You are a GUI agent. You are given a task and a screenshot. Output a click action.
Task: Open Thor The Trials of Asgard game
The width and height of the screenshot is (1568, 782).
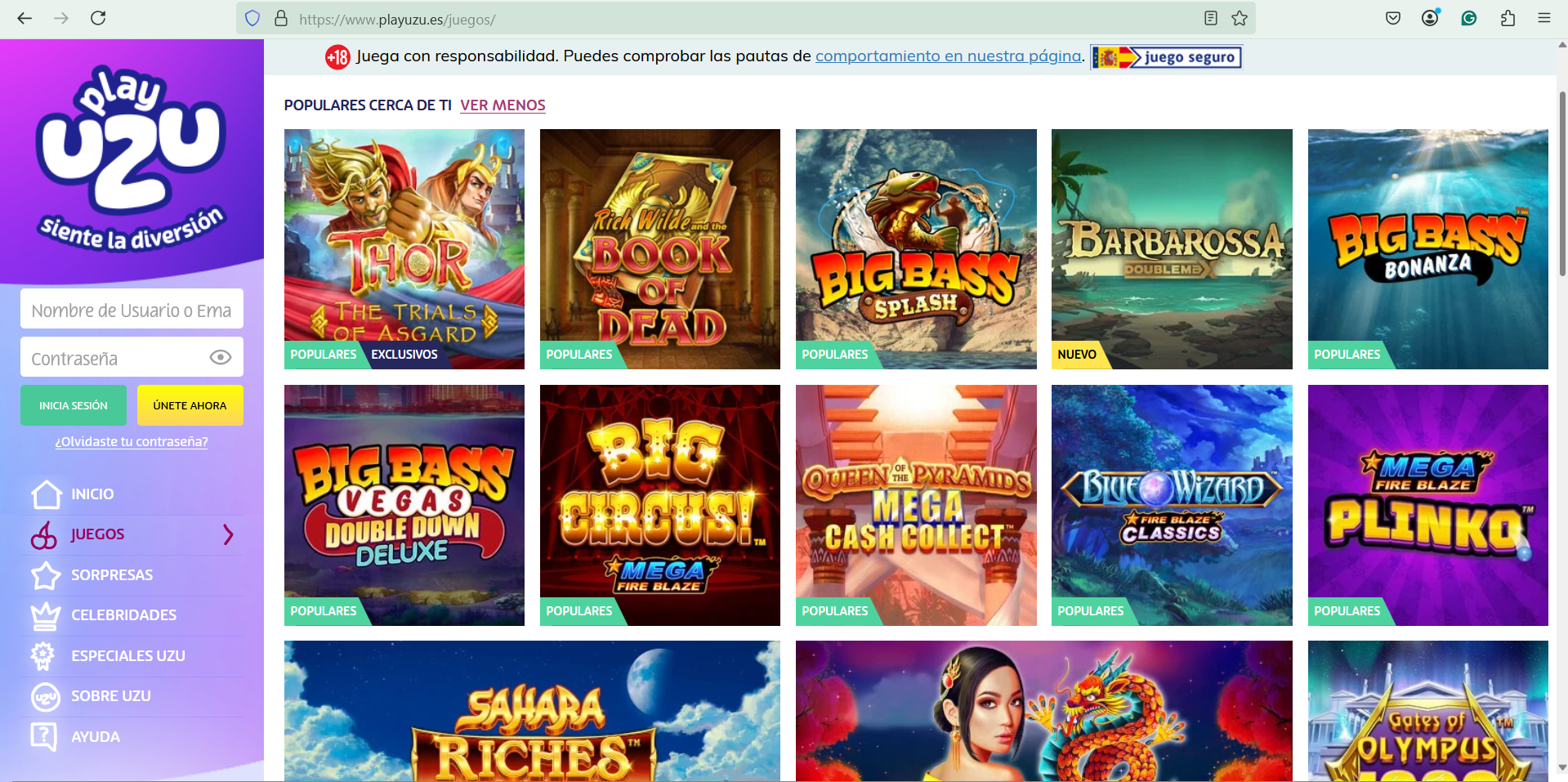(404, 249)
